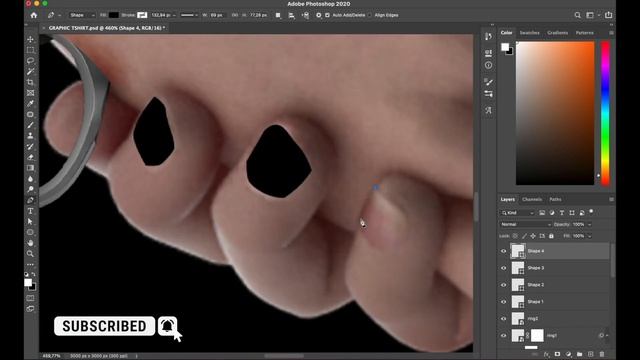Select the Eraser tool
Viewport: 640px width, 360px height.
coord(30,157)
